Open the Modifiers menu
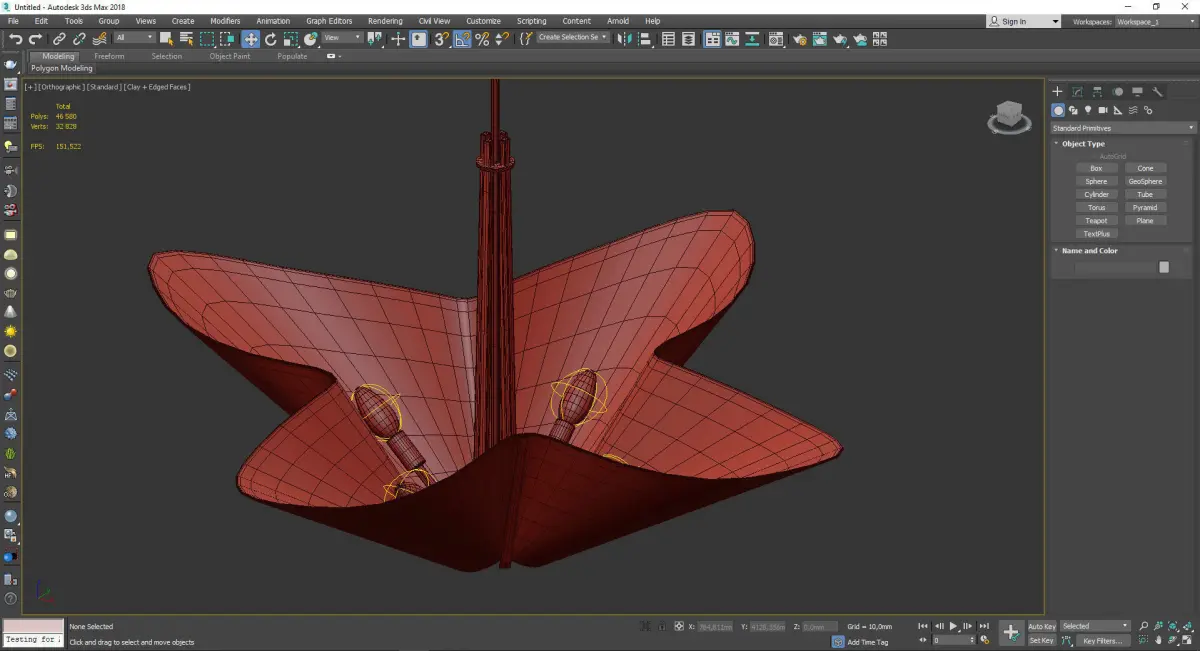This screenshot has width=1200, height=651. 225,21
